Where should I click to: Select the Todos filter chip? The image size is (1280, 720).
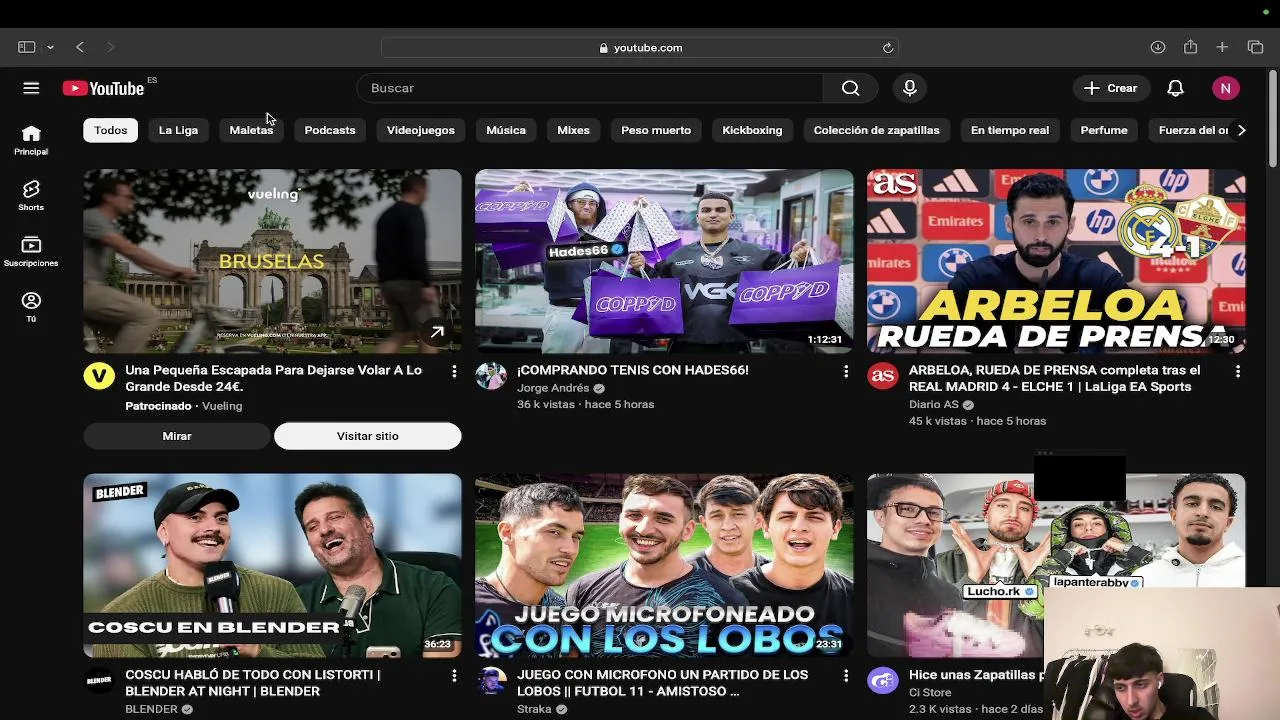coord(110,130)
